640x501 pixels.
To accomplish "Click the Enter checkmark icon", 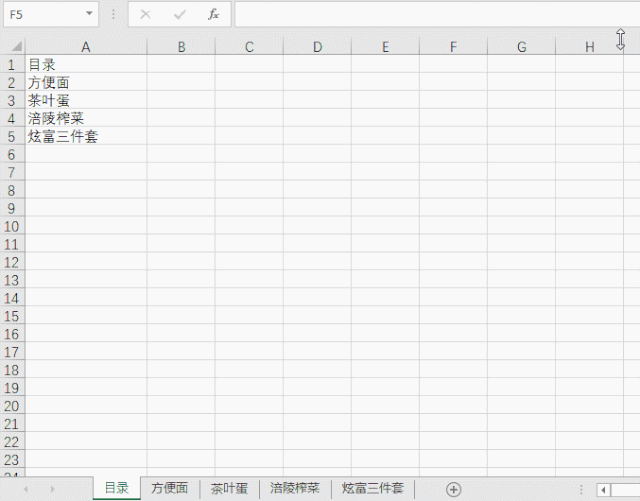I will pos(179,15).
